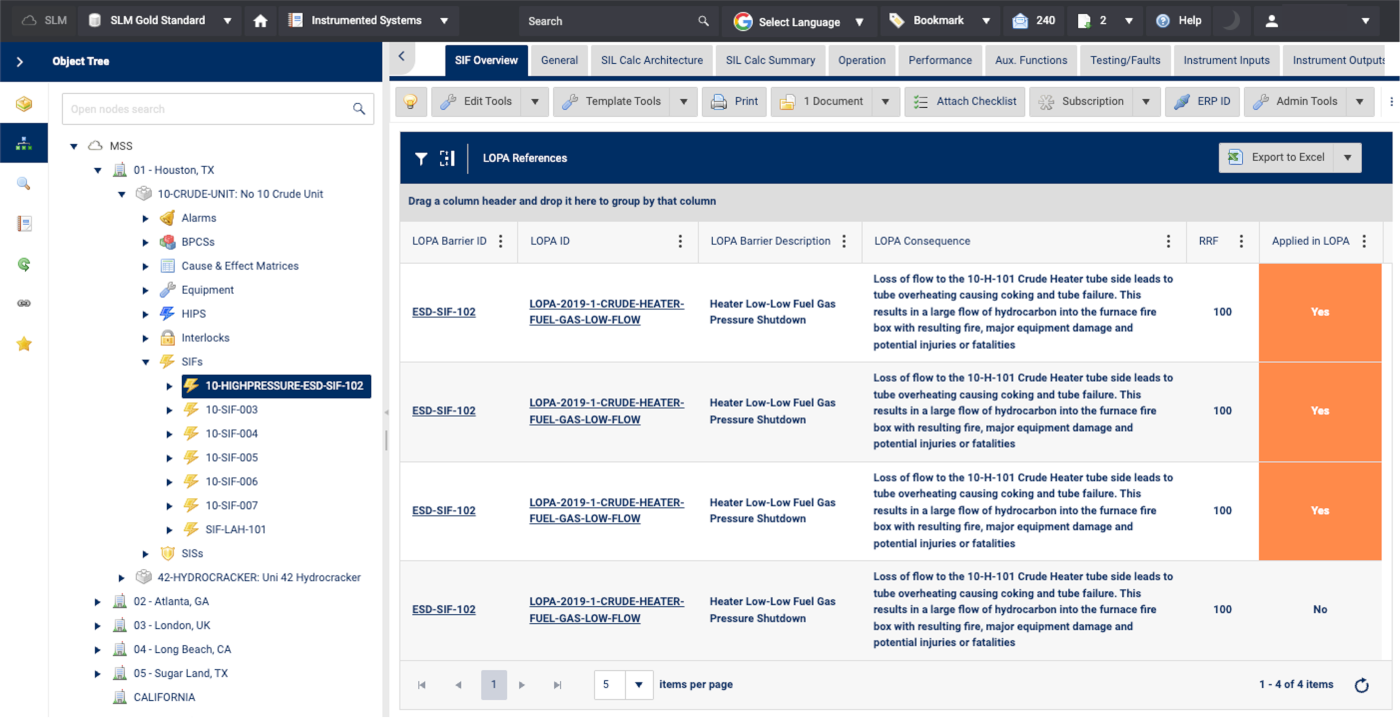Open the RRF column options menu
The width and height of the screenshot is (1400, 718).
1241,241
